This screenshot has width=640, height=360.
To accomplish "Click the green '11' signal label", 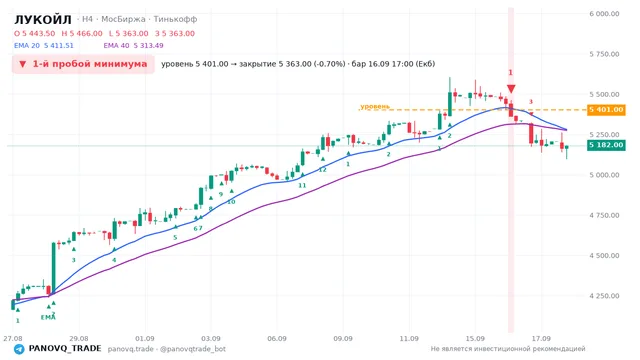I will point(302,185).
